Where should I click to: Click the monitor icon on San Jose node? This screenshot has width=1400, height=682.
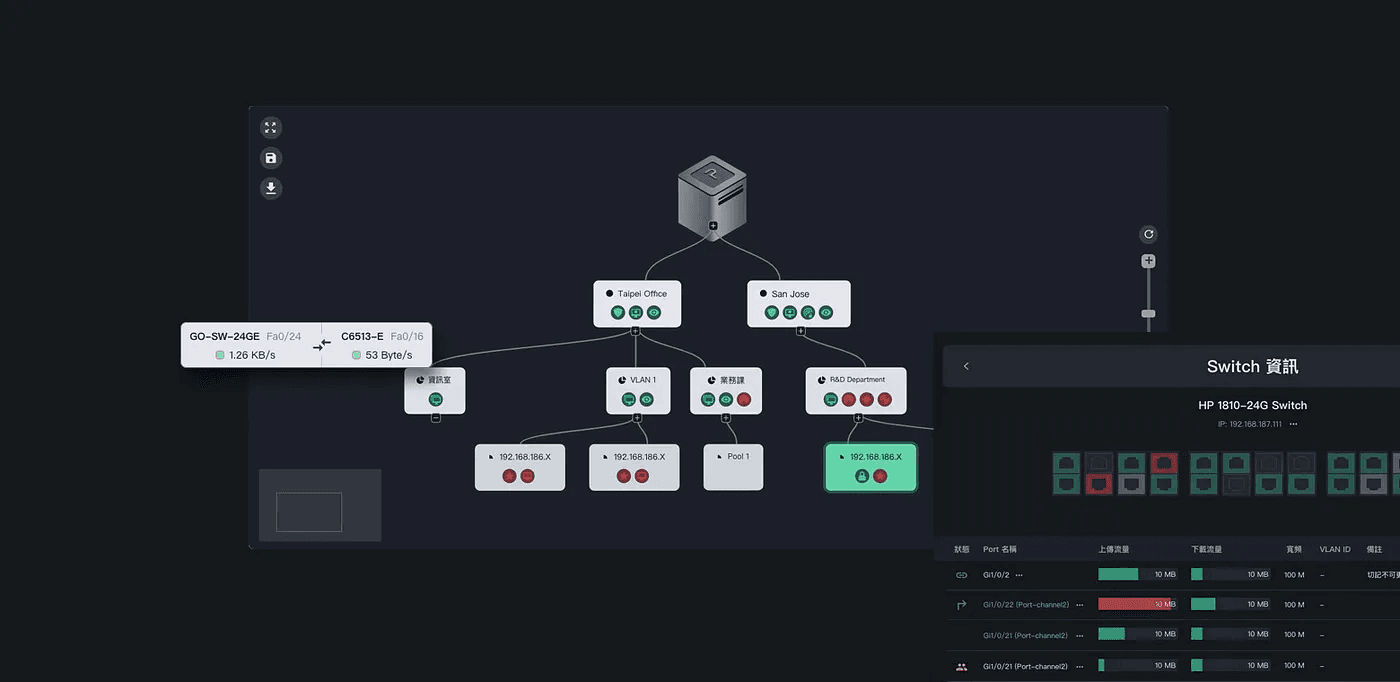pyautogui.click(x=790, y=313)
